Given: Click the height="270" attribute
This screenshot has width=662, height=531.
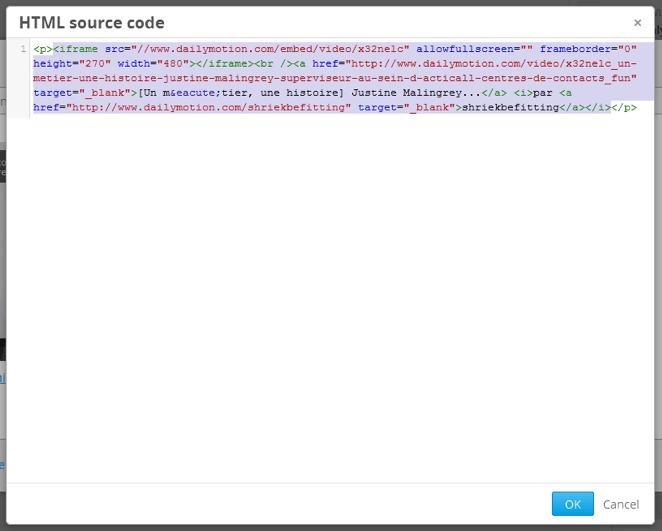Looking at the screenshot, I should (x=72, y=64).
